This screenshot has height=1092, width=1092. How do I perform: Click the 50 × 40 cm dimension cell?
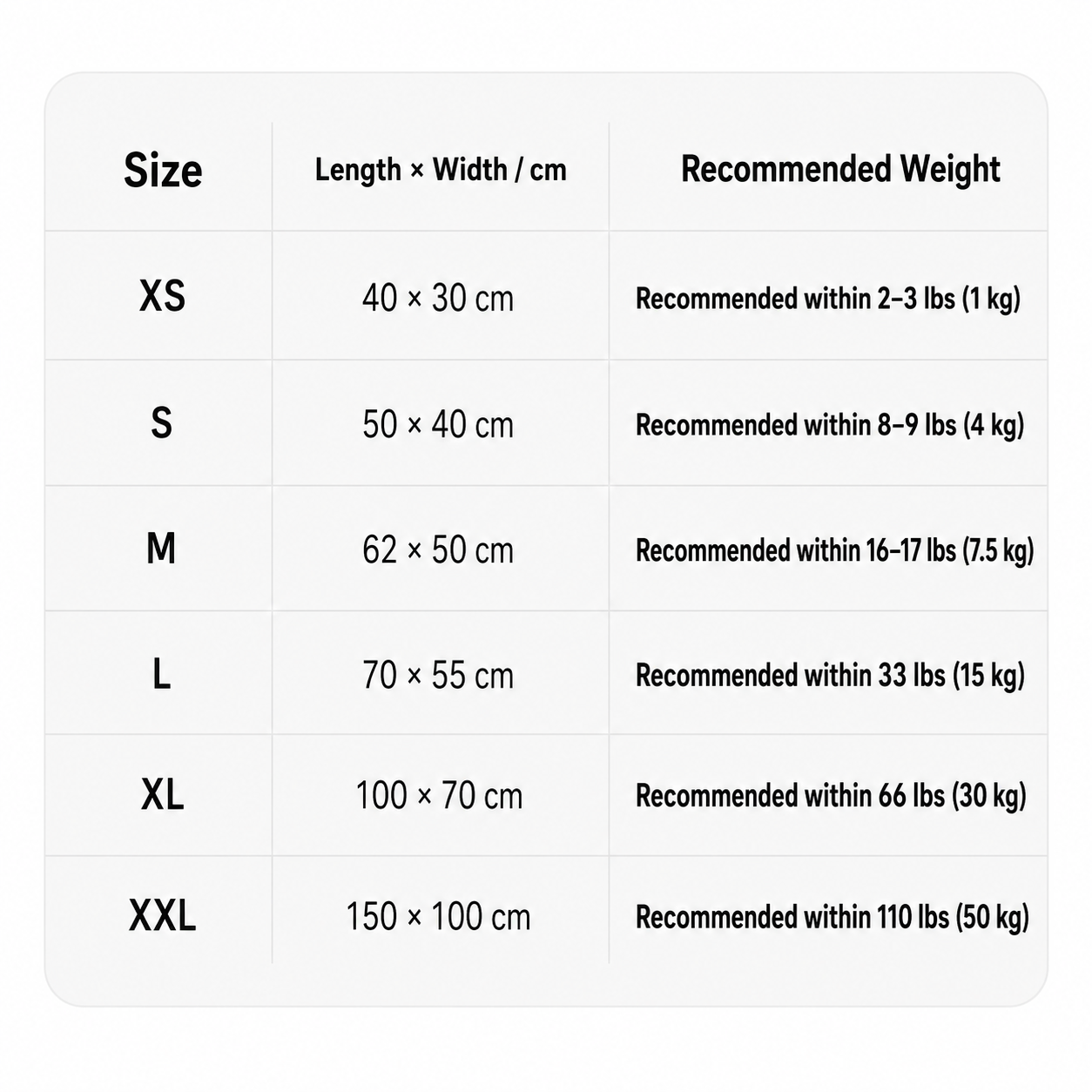438,424
